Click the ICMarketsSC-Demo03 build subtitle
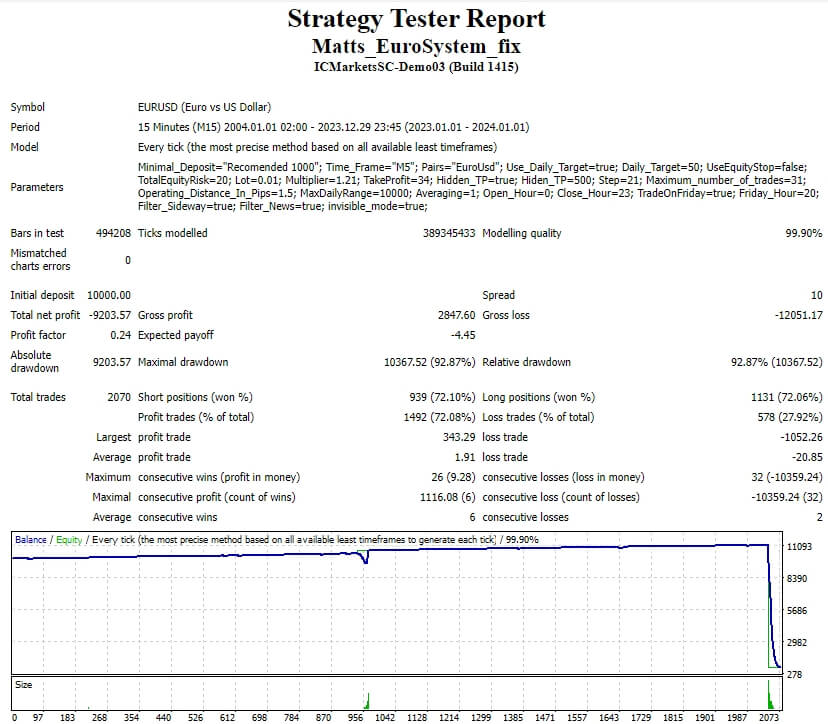Screen dimensions: 828x724 (416, 67)
